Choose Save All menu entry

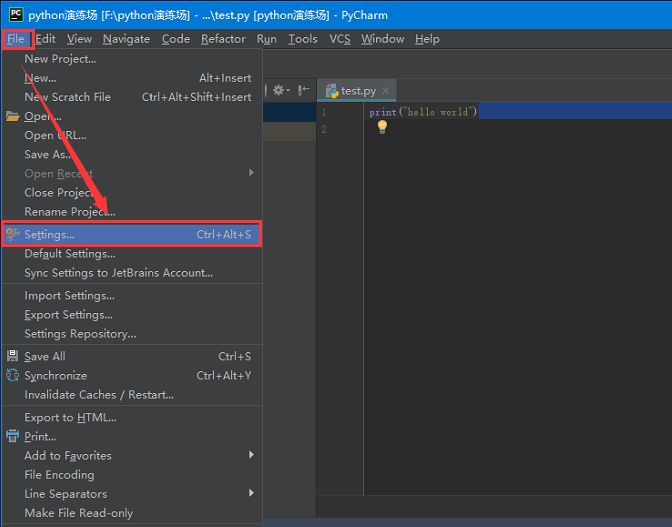point(132,356)
